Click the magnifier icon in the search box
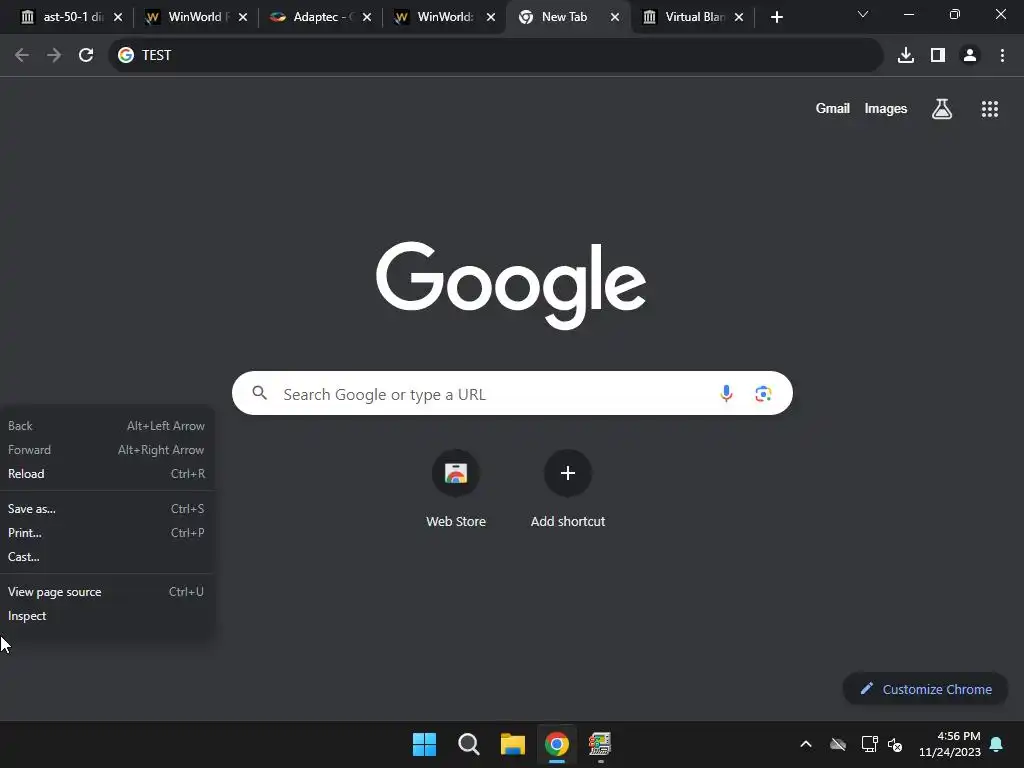The width and height of the screenshot is (1024, 768). tap(259, 392)
